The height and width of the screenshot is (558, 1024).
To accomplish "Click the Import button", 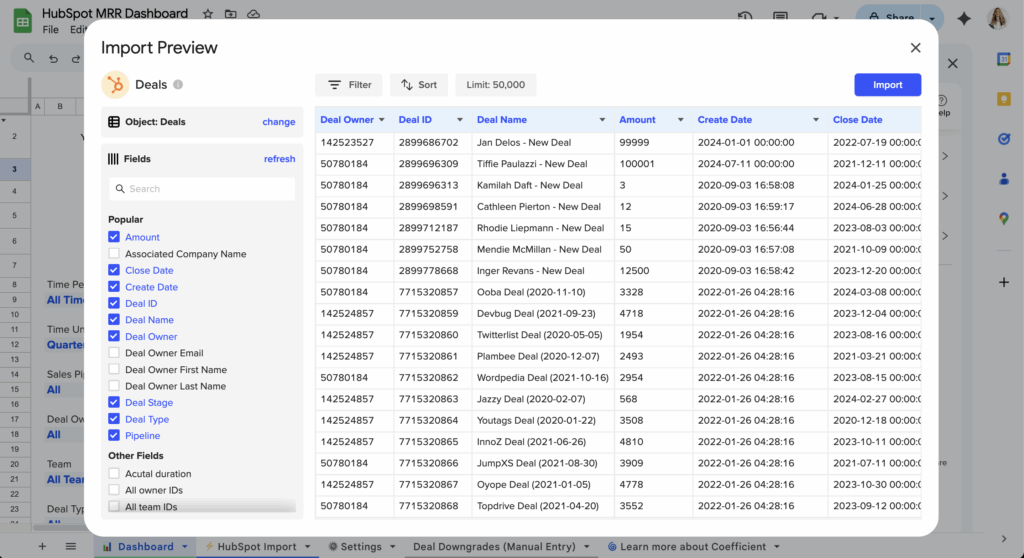I will [888, 85].
